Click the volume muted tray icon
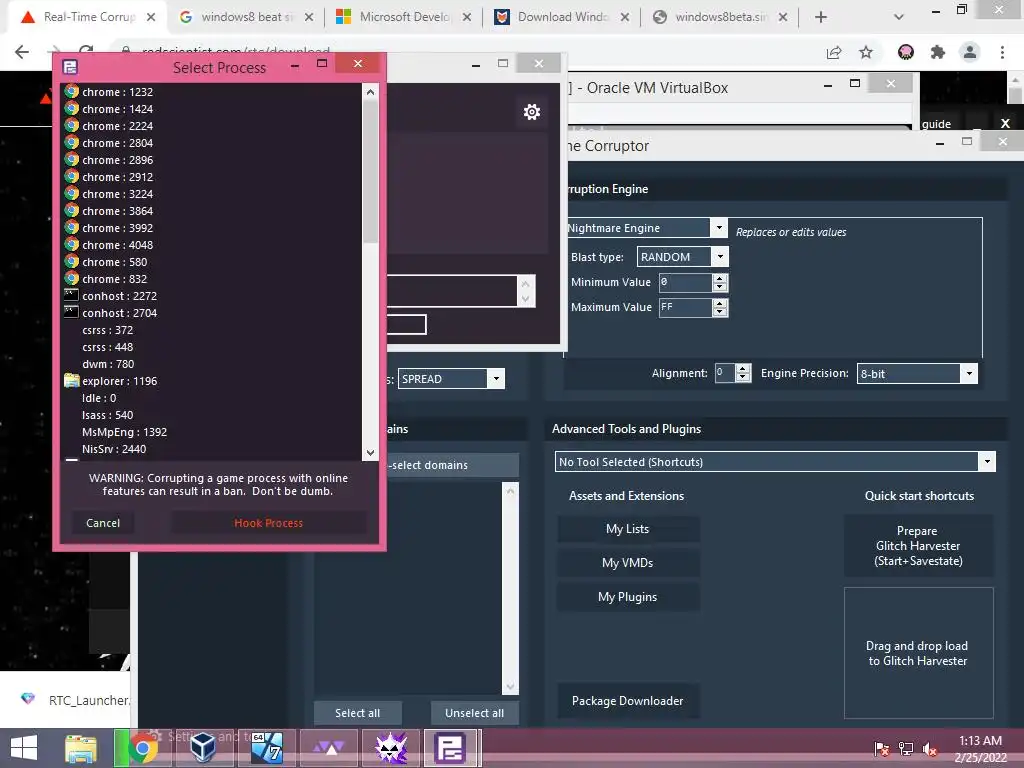The image size is (1024, 768). (x=930, y=749)
